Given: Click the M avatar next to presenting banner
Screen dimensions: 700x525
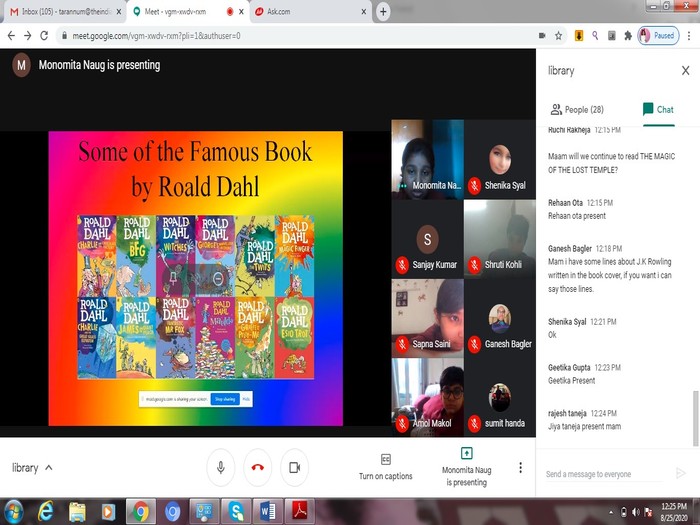Looking at the screenshot, I should coord(21,65).
